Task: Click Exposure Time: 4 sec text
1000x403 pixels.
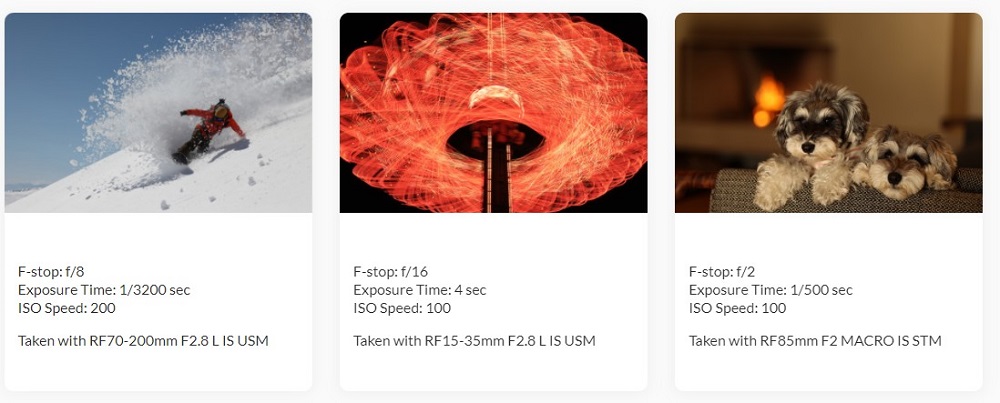Action: [x=420, y=290]
